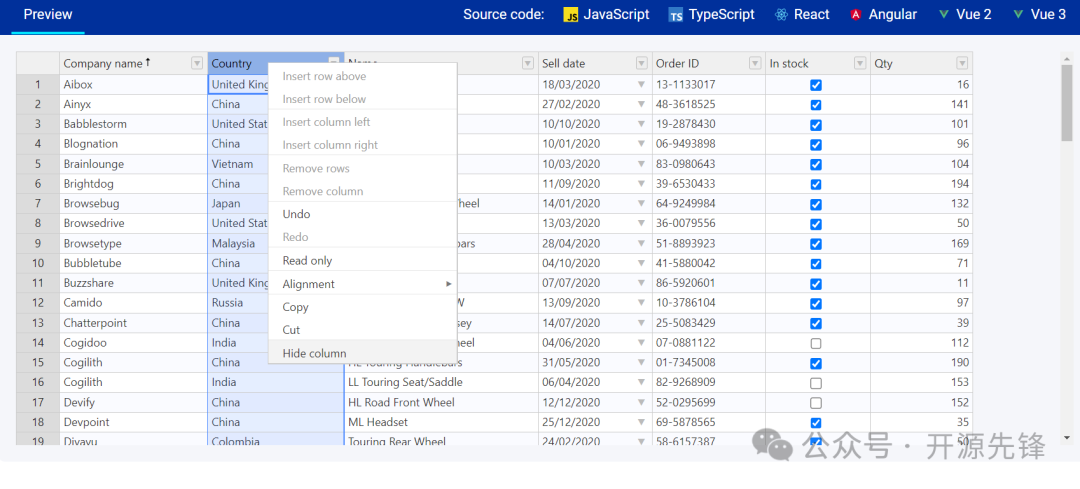
Task: Click the TypeScript logo icon
Action: tap(677, 15)
